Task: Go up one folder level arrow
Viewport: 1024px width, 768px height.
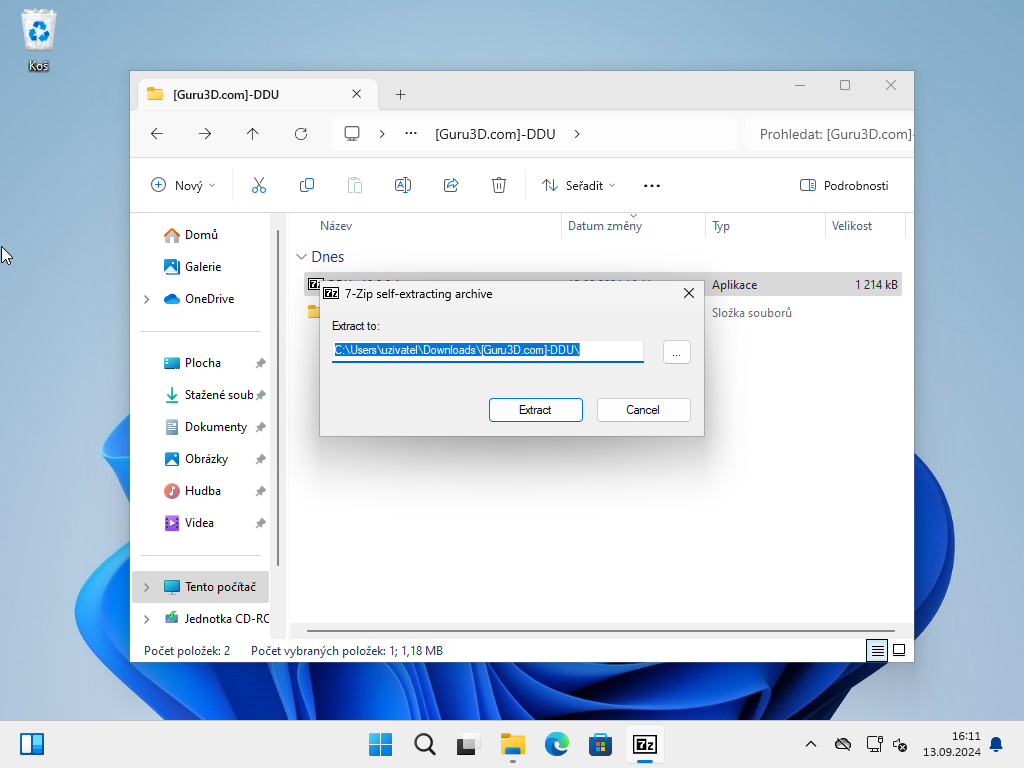Action: pyautogui.click(x=253, y=134)
